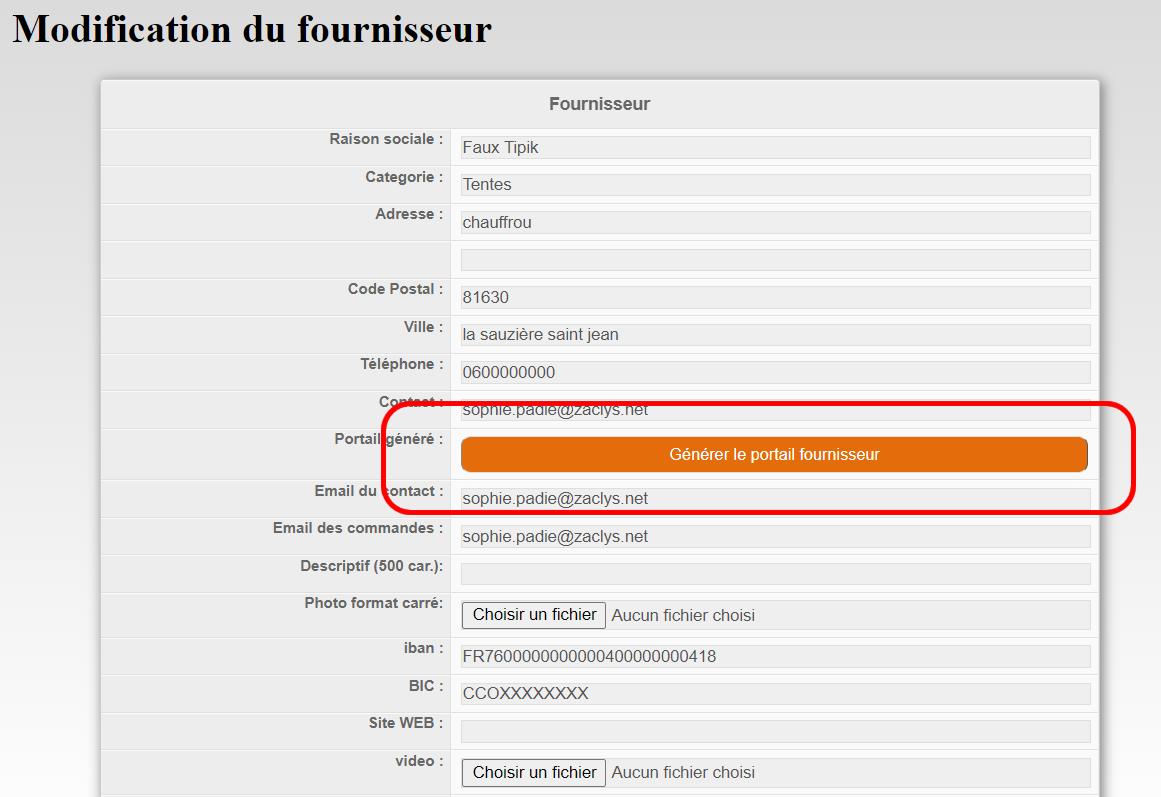Select the Email des commandes field
The height and width of the screenshot is (797, 1161).
[x=775, y=536]
